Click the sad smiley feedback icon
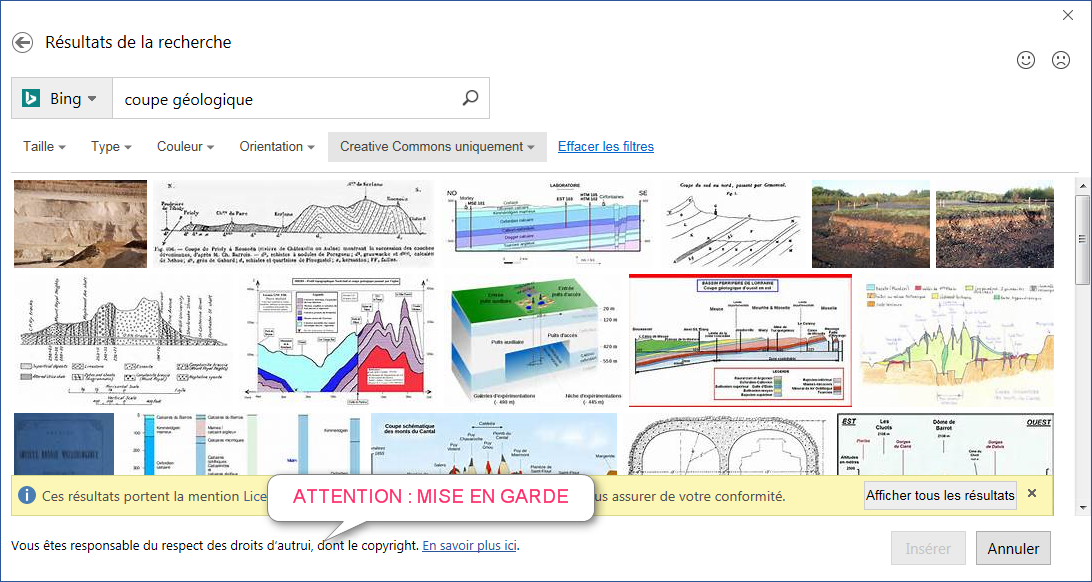The image size is (1092, 582). tap(1061, 61)
